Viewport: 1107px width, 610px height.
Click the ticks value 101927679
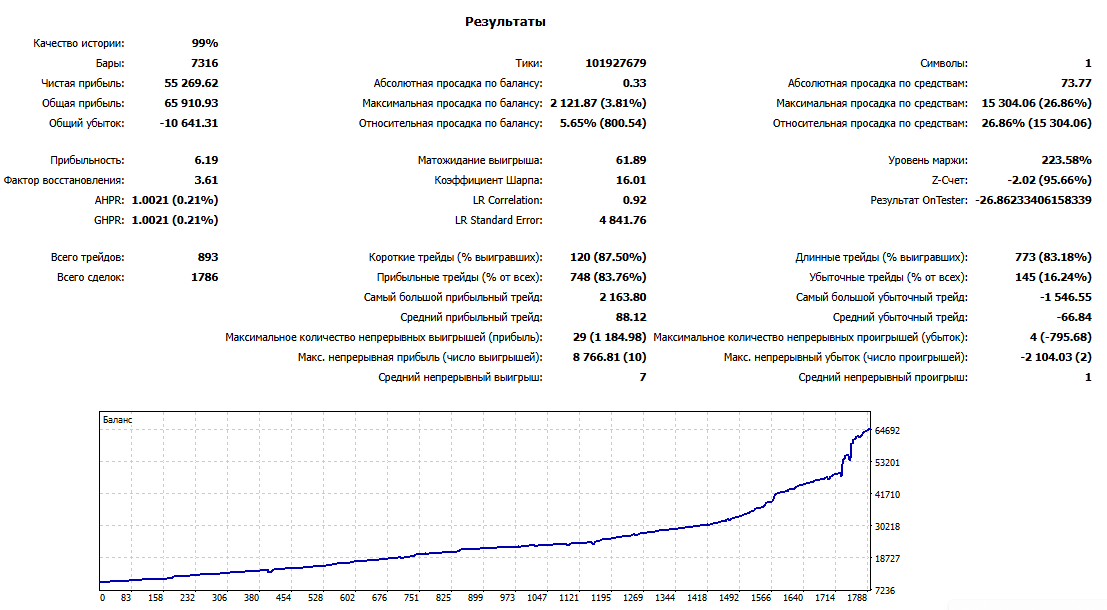[x=616, y=63]
